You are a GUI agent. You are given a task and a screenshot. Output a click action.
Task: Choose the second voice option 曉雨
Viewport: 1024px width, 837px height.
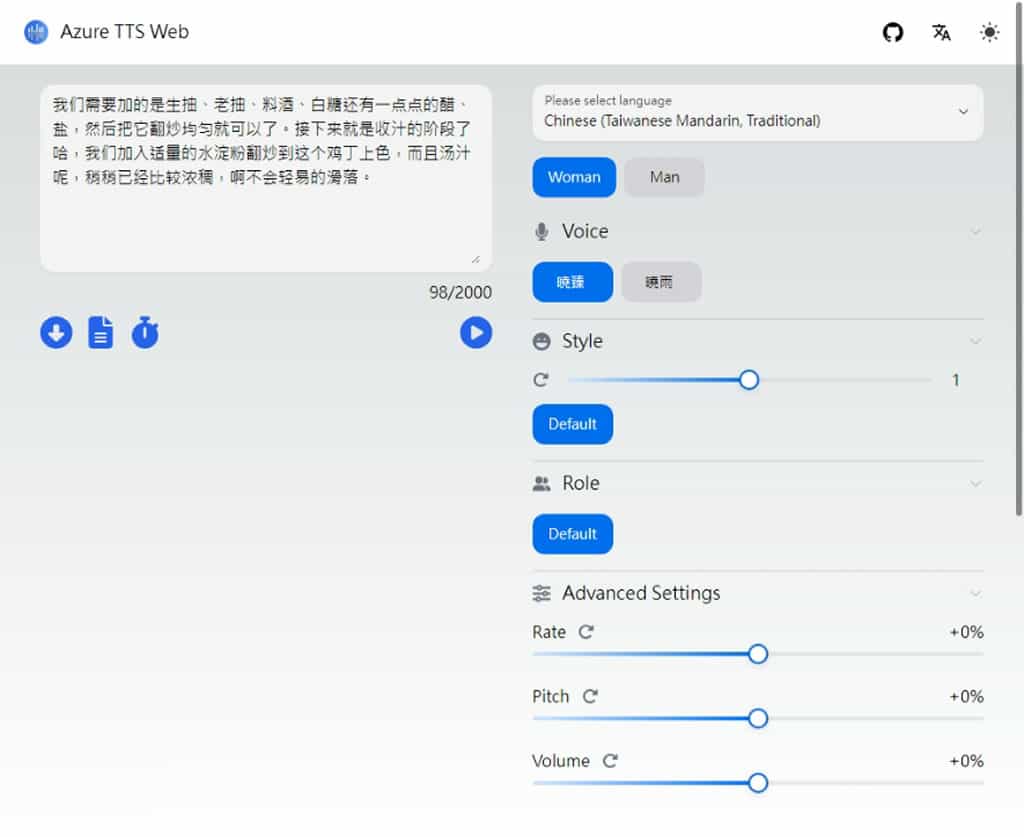click(660, 282)
